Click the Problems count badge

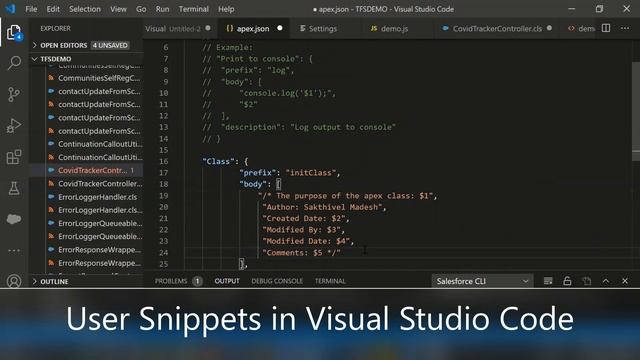[198, 281]
